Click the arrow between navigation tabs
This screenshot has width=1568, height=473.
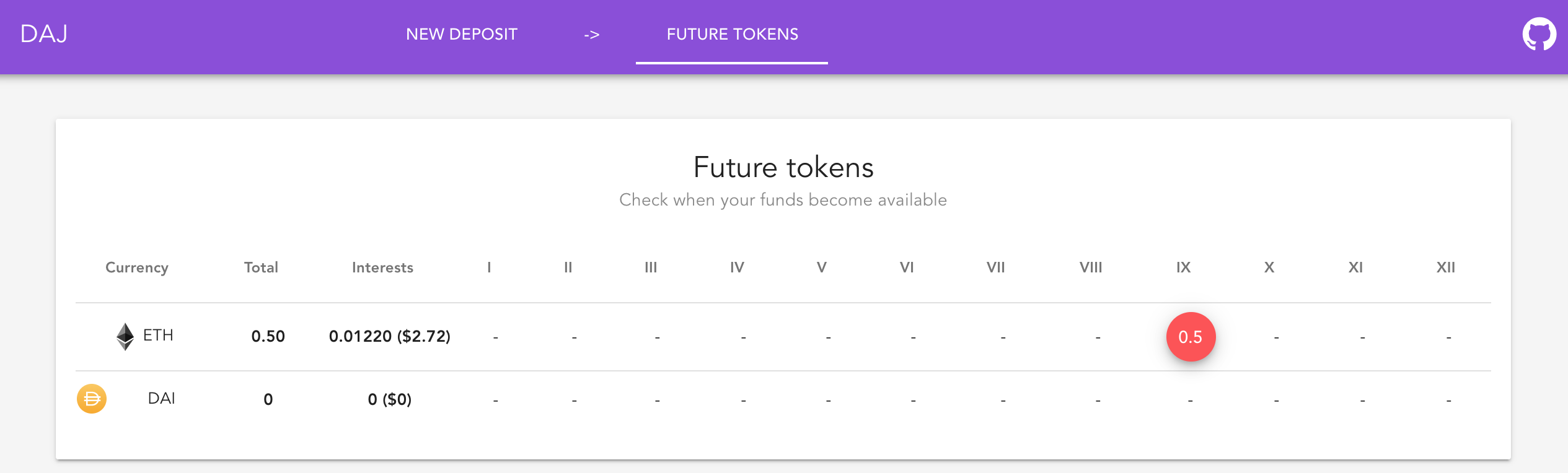point(591,35)
